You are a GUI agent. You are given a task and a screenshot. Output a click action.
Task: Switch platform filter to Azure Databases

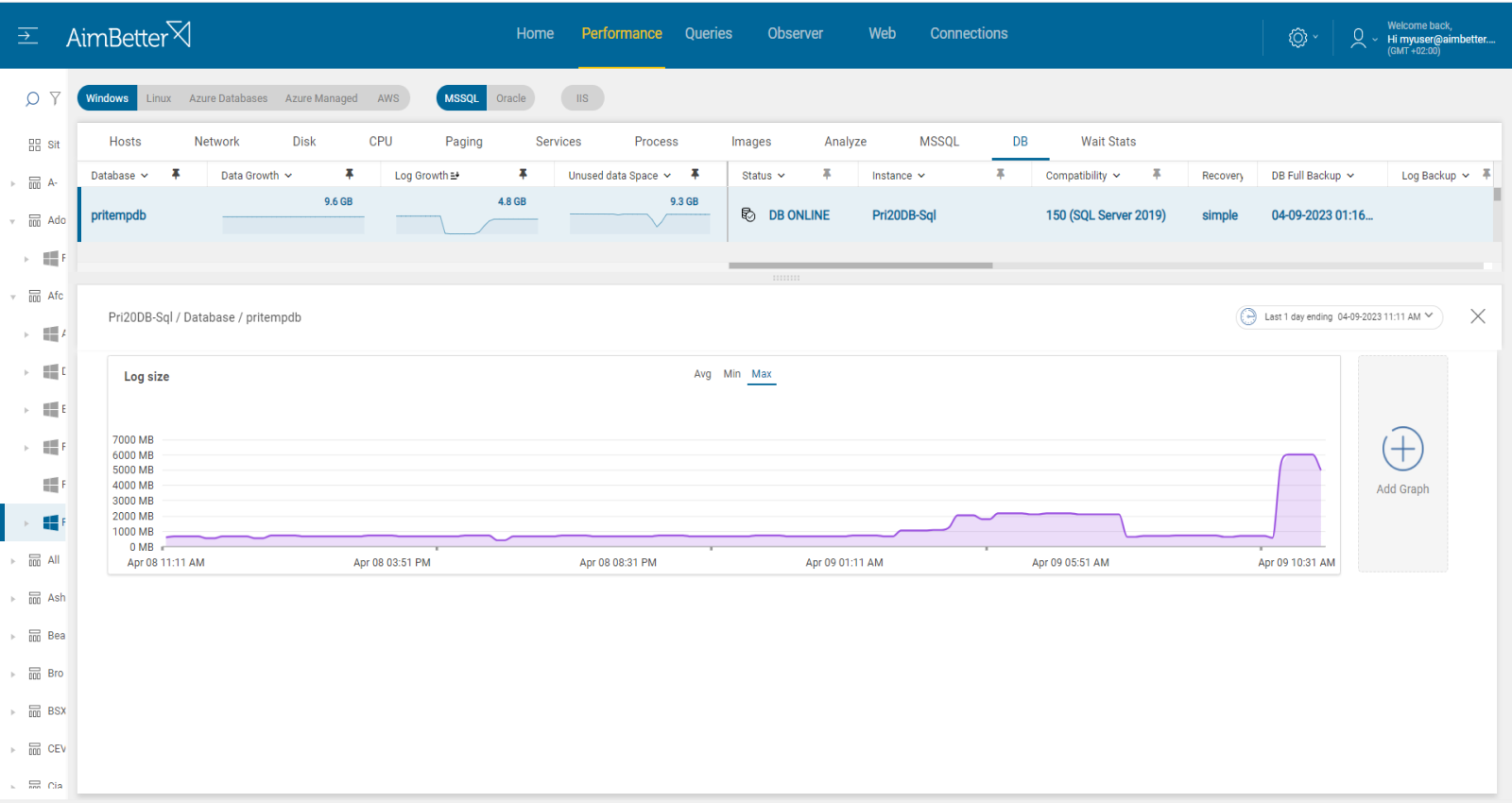tap(228, 98)
